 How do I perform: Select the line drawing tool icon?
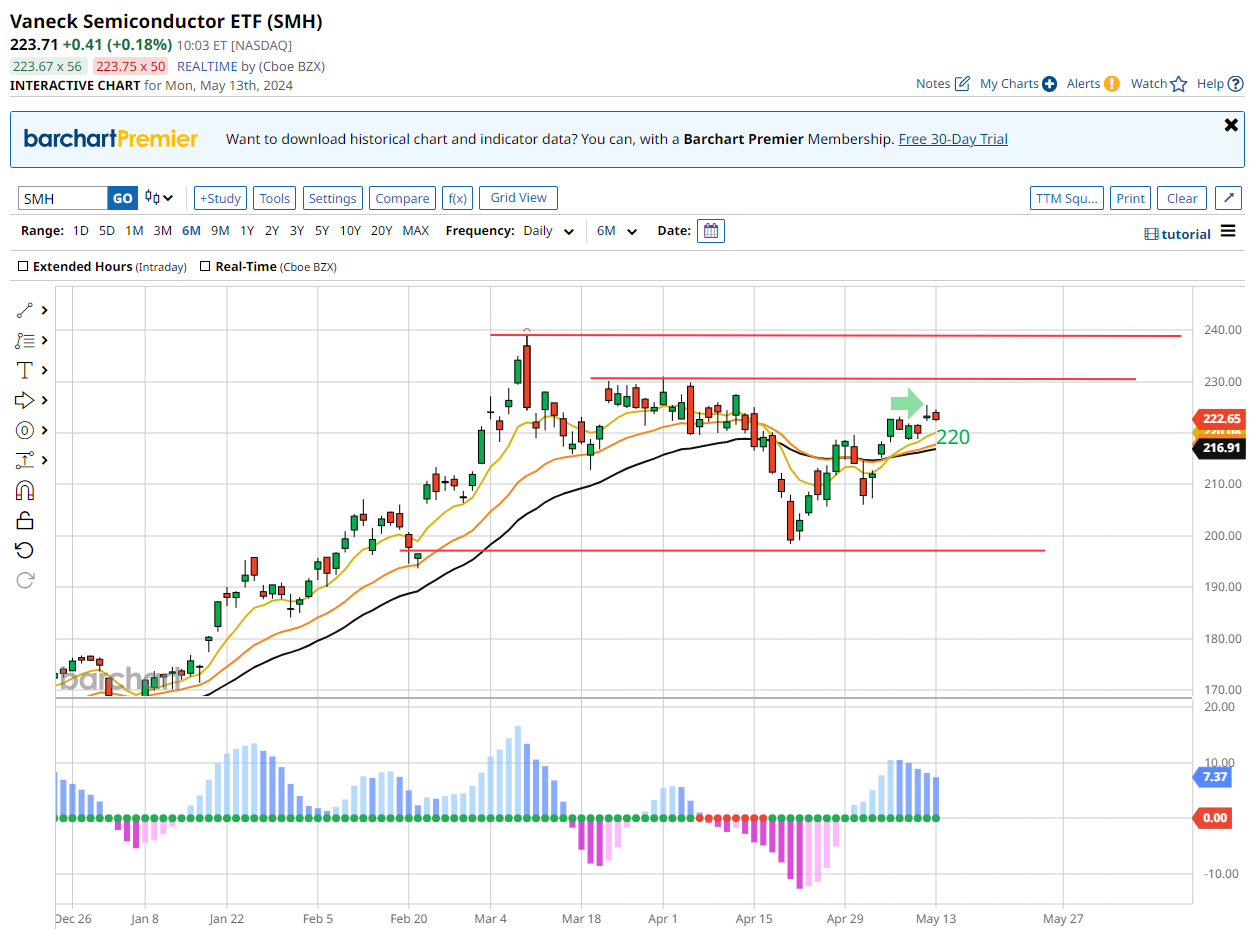click(25, 311)
